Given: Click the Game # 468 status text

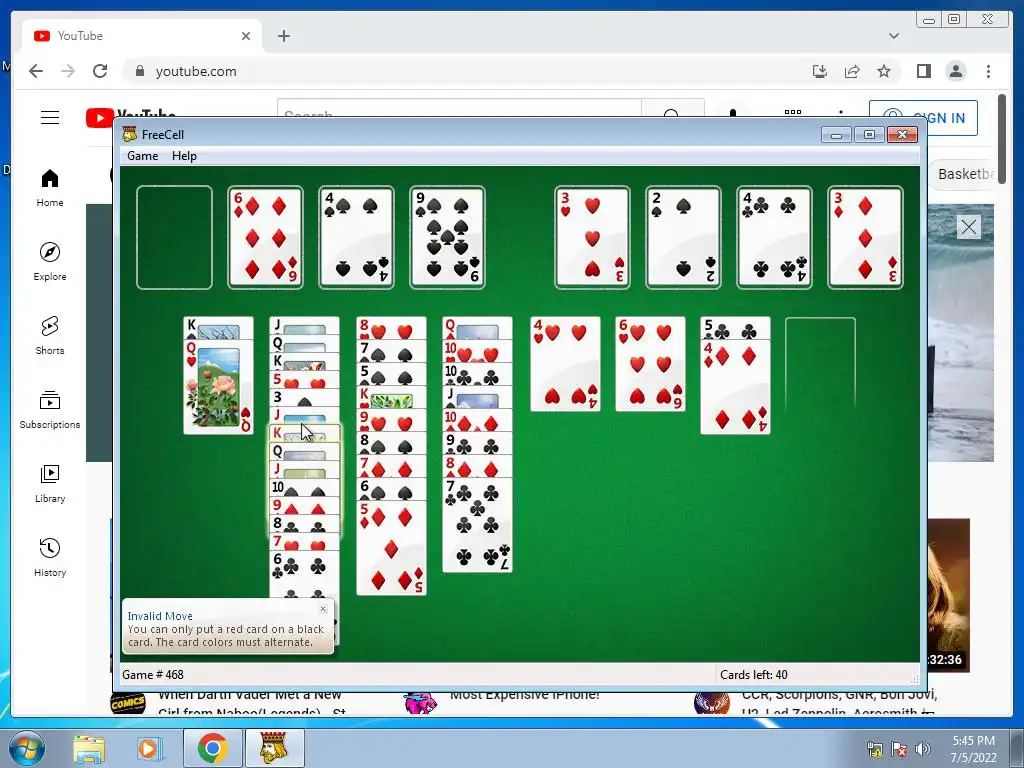Looking at the screenshot, I should [153, 675].
